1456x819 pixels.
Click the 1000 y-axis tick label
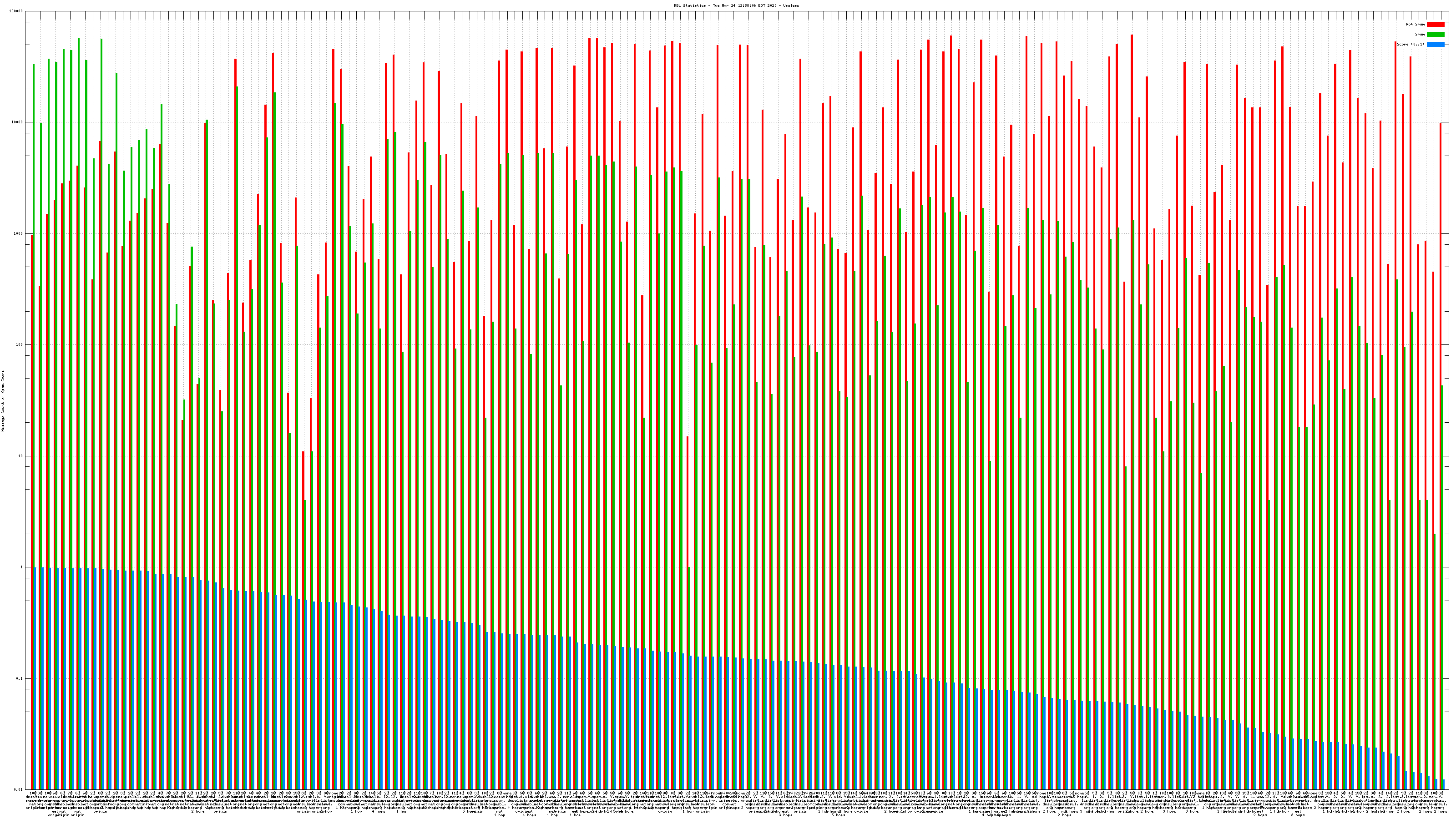click(19, 233)
